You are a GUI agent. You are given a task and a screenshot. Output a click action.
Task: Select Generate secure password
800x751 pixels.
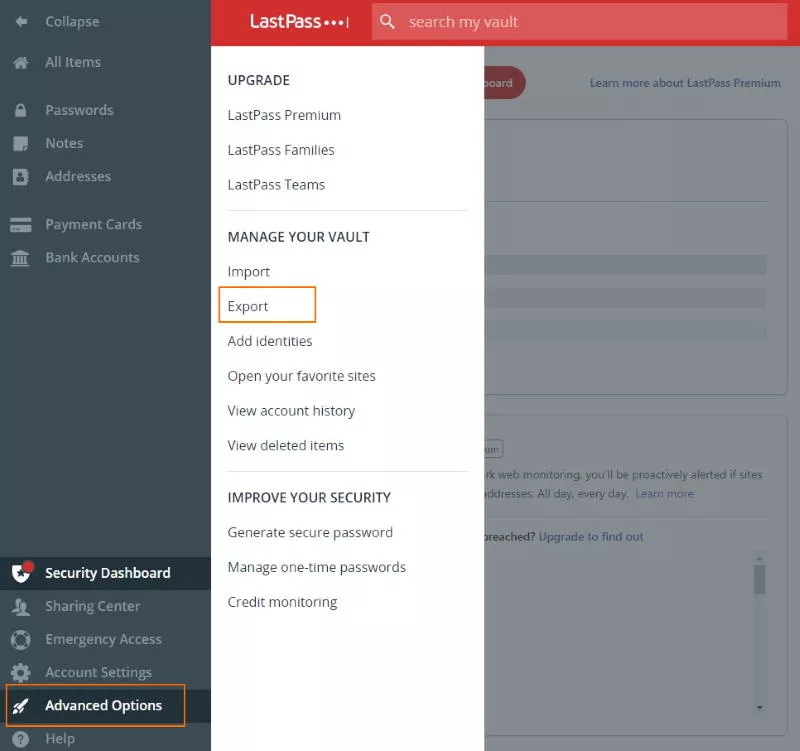tap(310, 532)
